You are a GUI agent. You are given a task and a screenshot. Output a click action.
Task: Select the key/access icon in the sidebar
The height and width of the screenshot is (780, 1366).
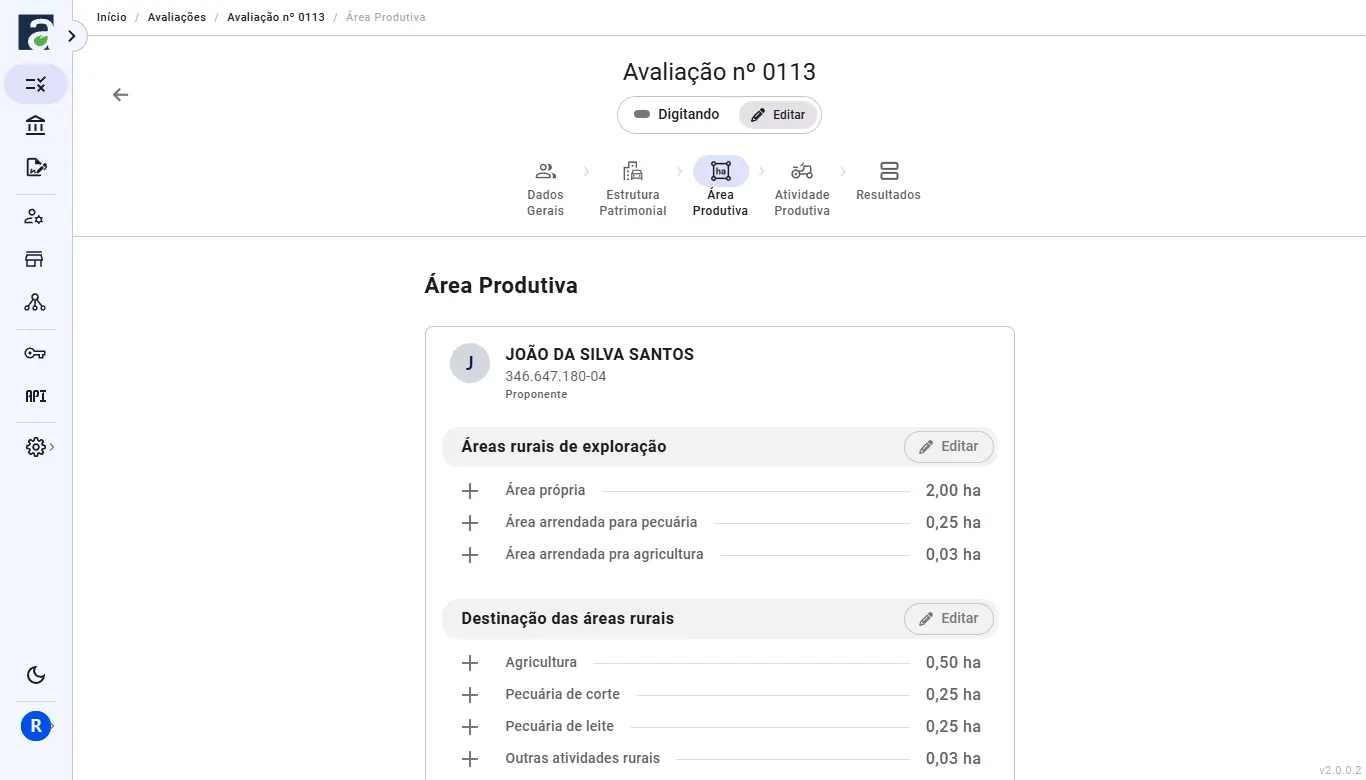click(x=35, y=353)
